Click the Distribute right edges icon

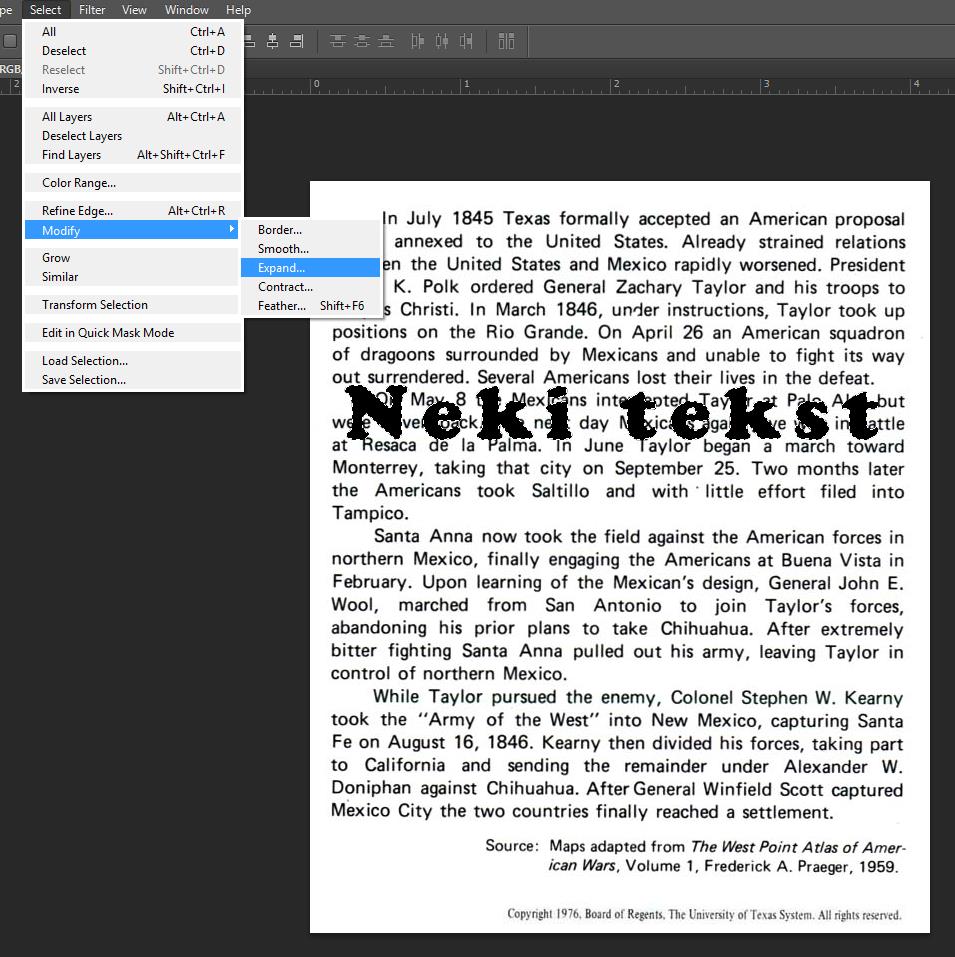[466, 42]
